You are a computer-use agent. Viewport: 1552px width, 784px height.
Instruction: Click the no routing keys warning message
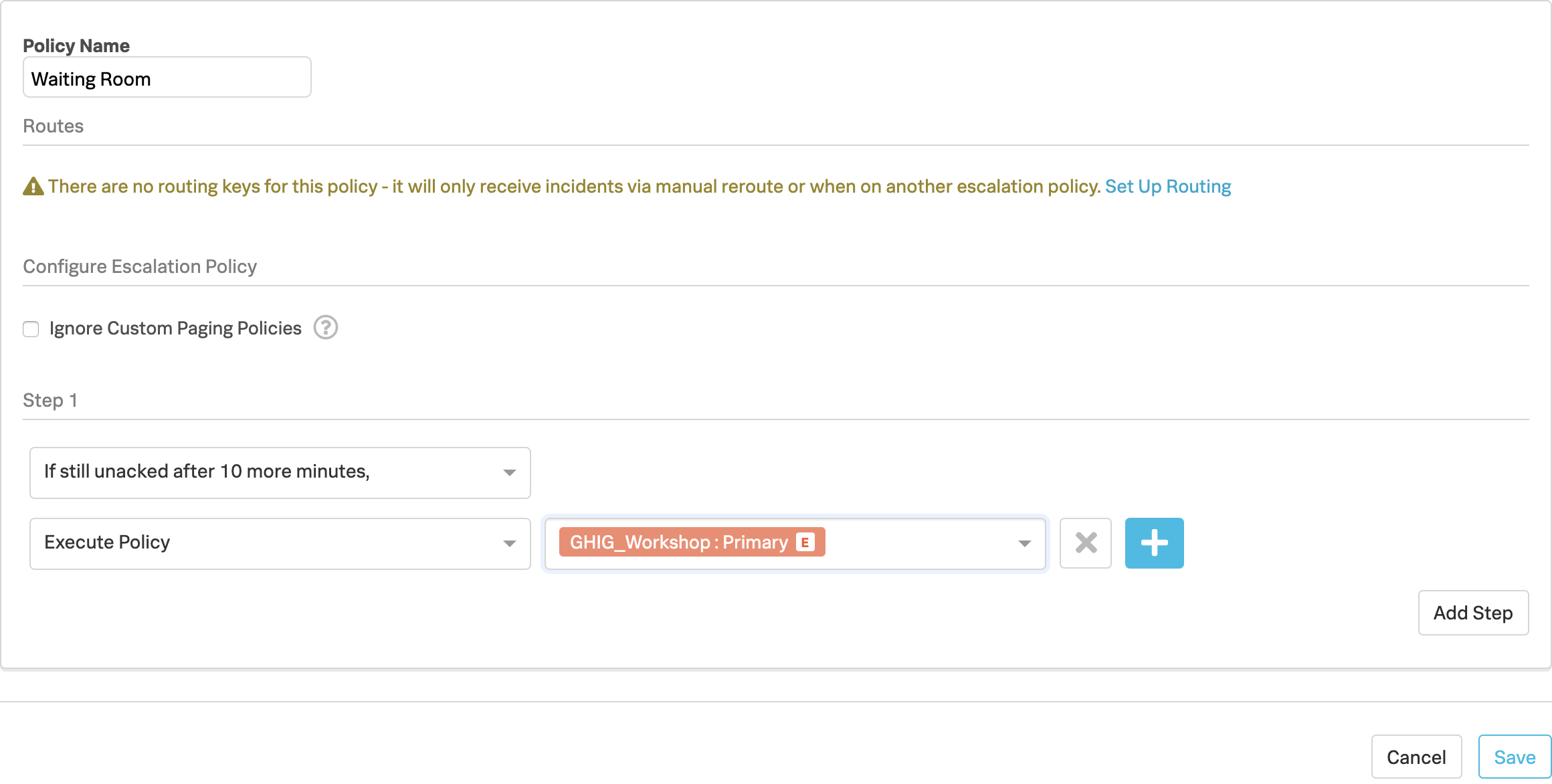[x=574, y=187]
